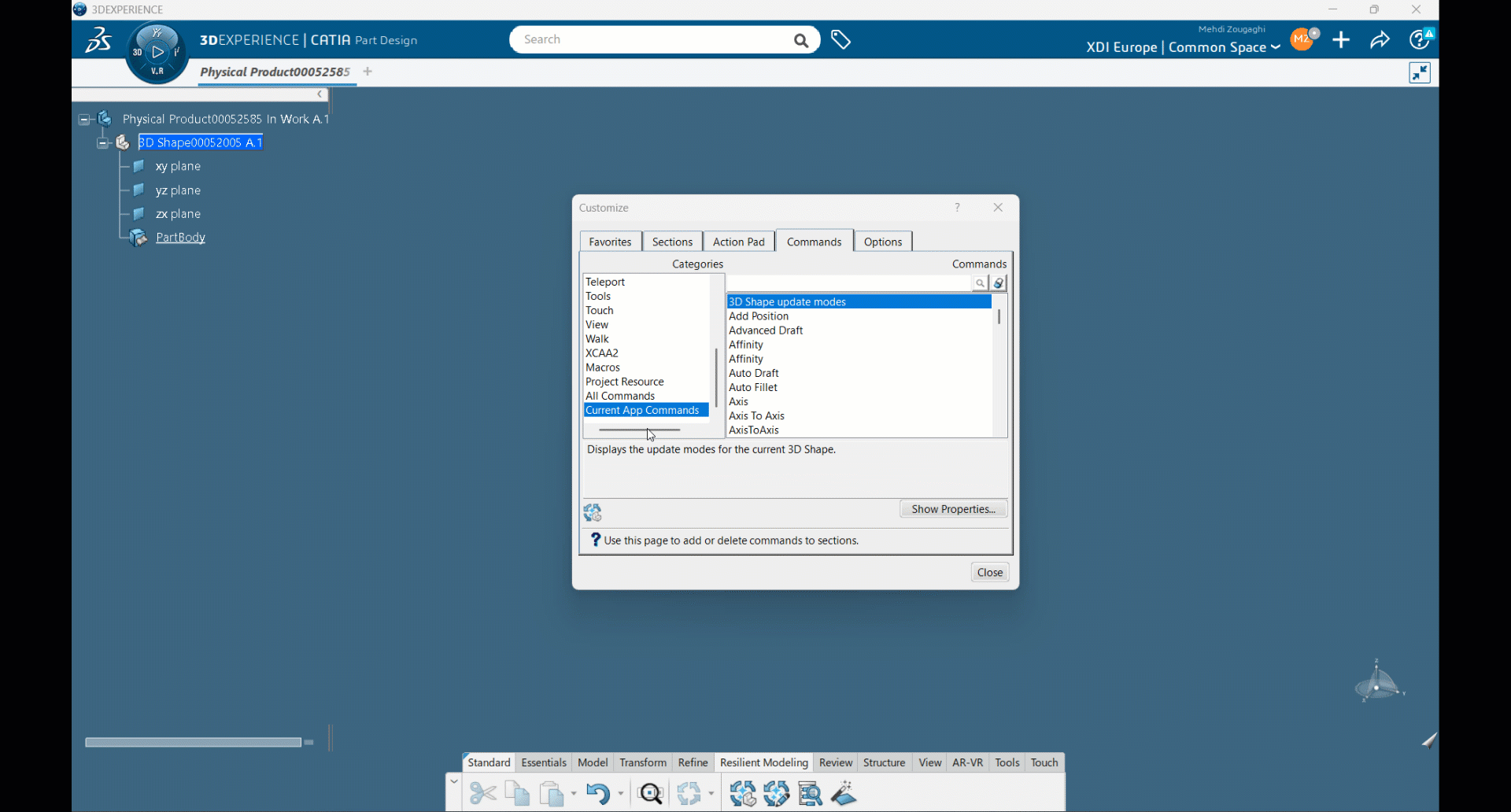Toggle full screen immersive view icon

[x=1420, y=73]
